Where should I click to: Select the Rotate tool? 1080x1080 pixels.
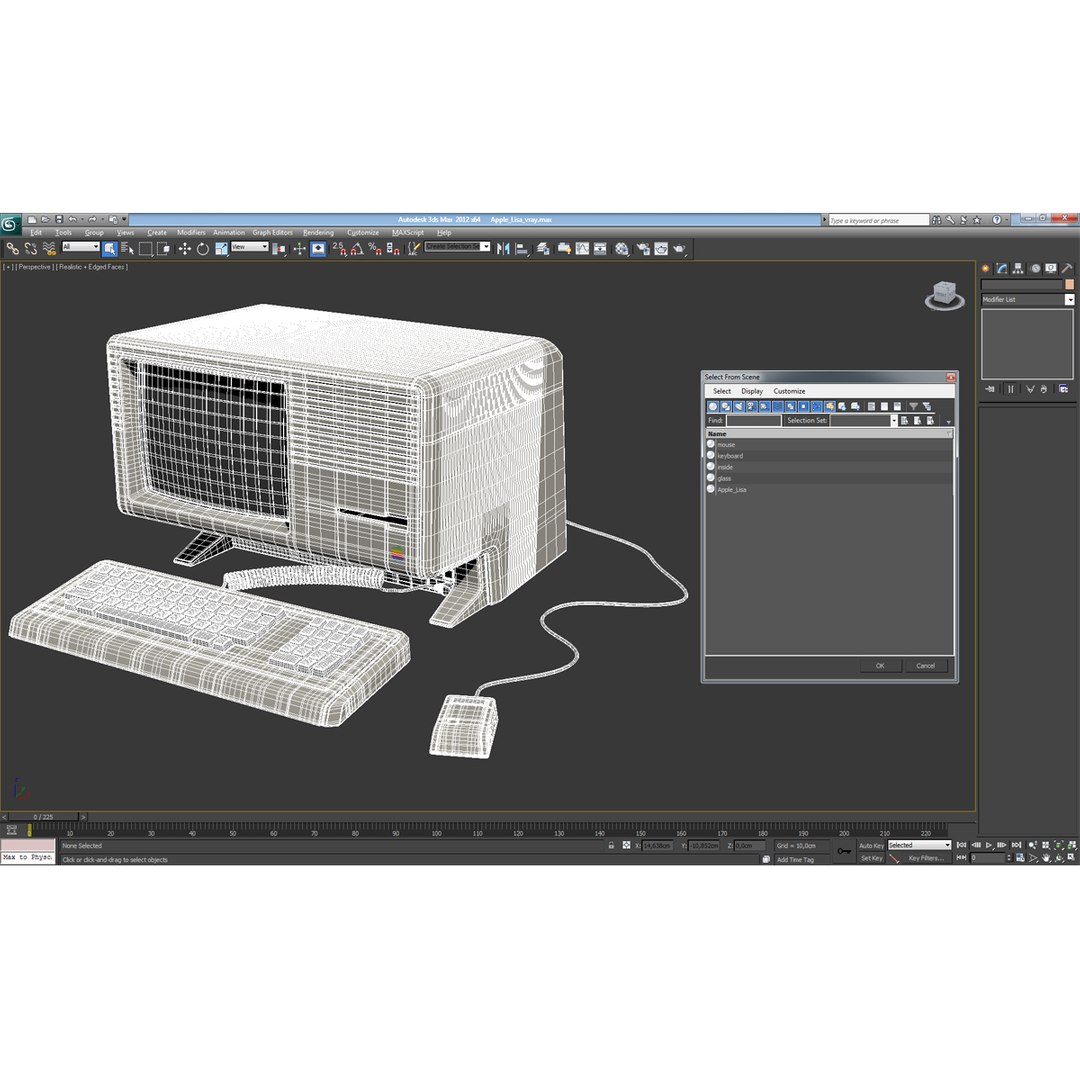coord(202,249)
